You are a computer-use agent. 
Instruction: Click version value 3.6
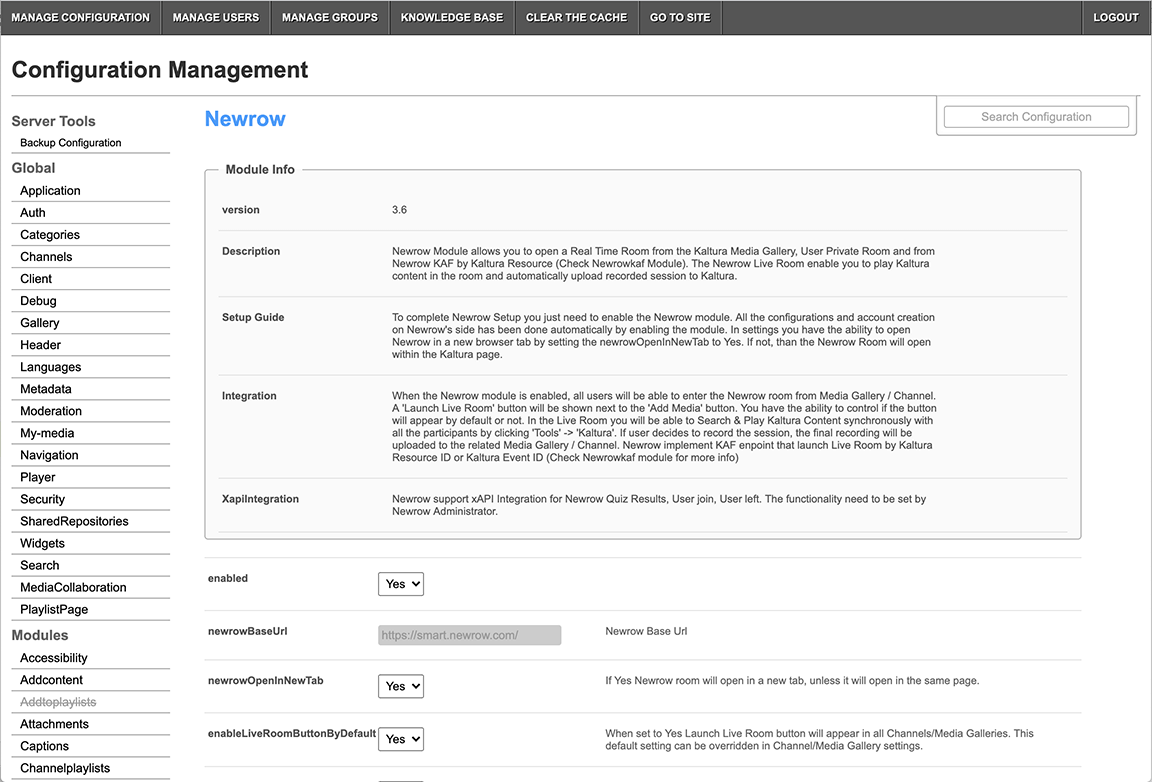(400, 209)
